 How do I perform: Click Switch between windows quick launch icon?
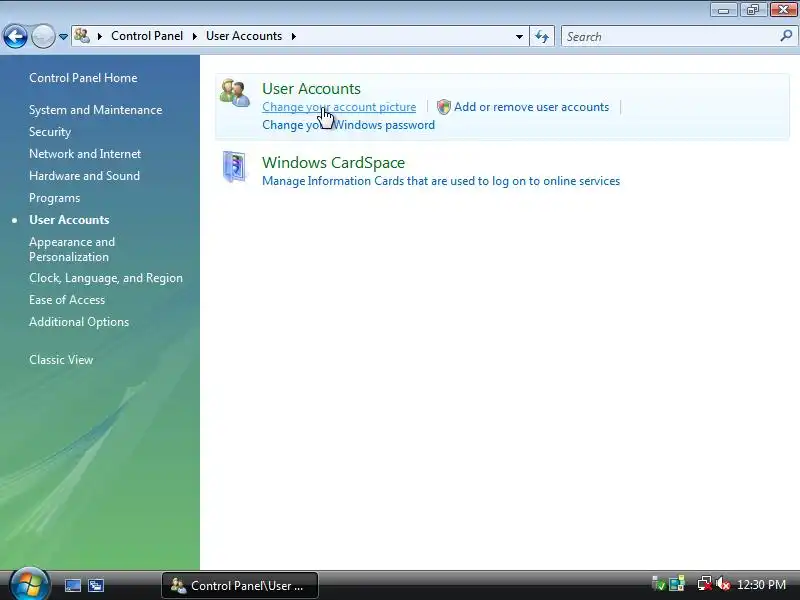(95, 585)
